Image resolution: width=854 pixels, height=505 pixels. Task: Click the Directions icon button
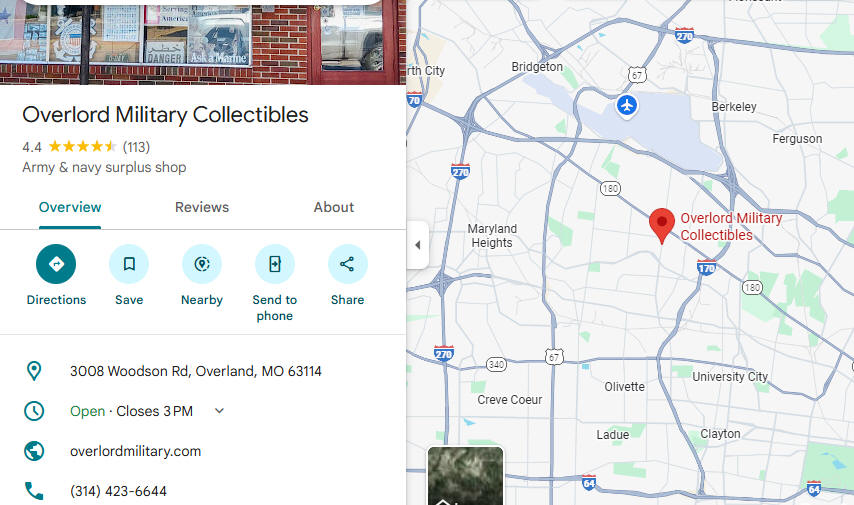(56, 264)
